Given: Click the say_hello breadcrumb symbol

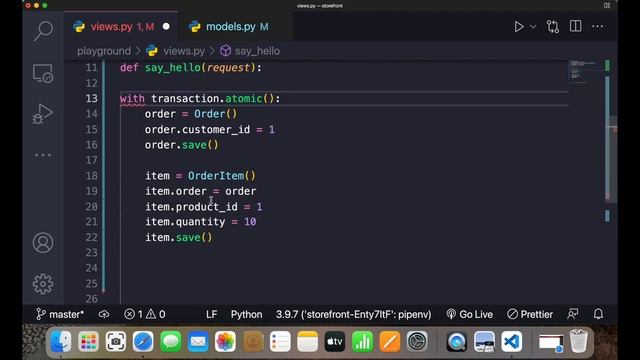Looking at the screenshot, I should [x=257, y=51].
